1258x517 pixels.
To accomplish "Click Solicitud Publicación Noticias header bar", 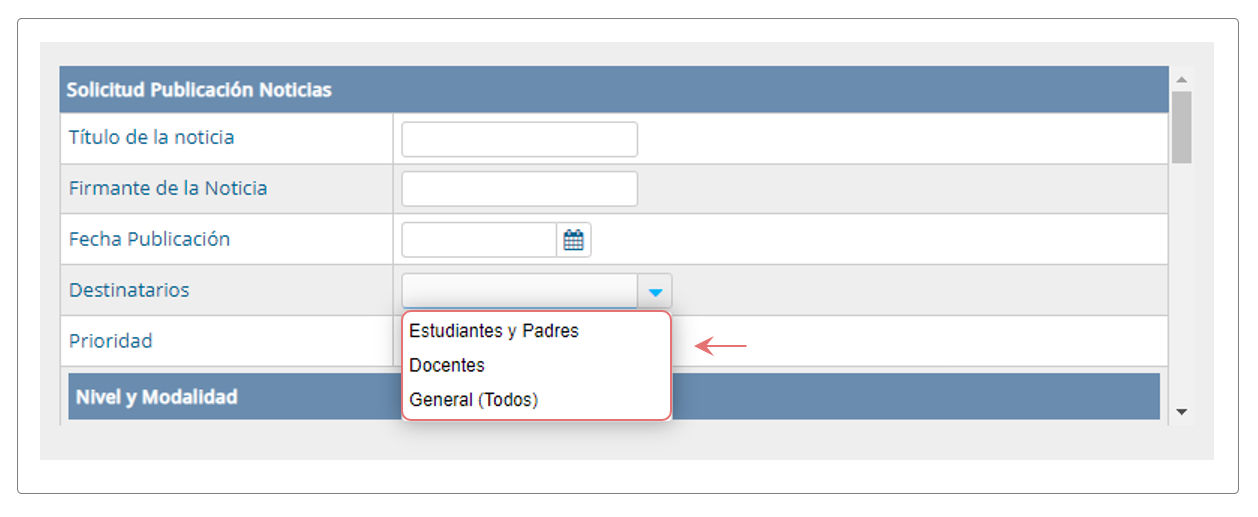I will click(x=614, y=90).
